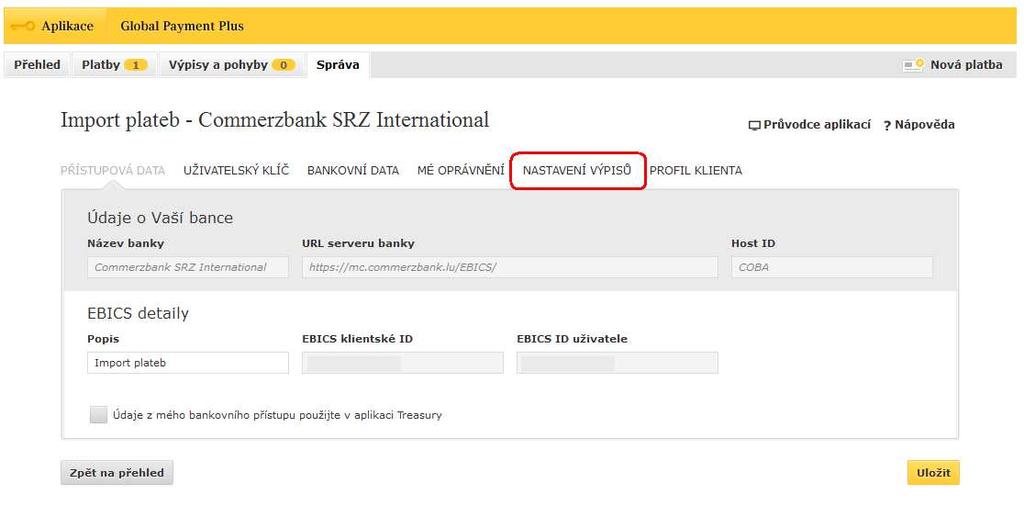The width and height of the screenshot is (1024, 506).
Task: Click the URL serveru banky field
Action: click(510, 267)
